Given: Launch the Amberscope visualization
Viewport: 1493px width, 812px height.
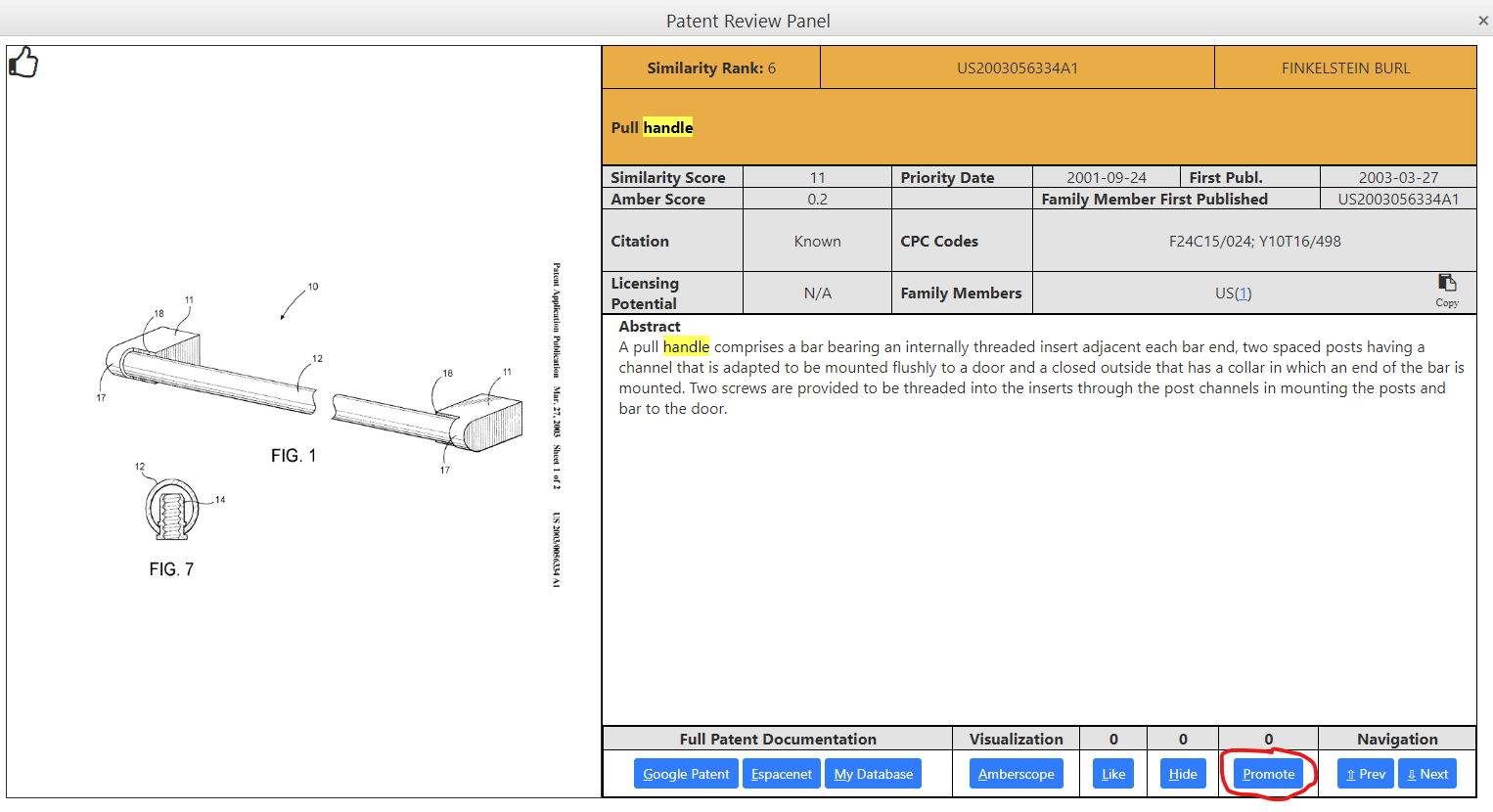Looking at the screenshot, I should pyautogui.click(x=1017, y=774).
